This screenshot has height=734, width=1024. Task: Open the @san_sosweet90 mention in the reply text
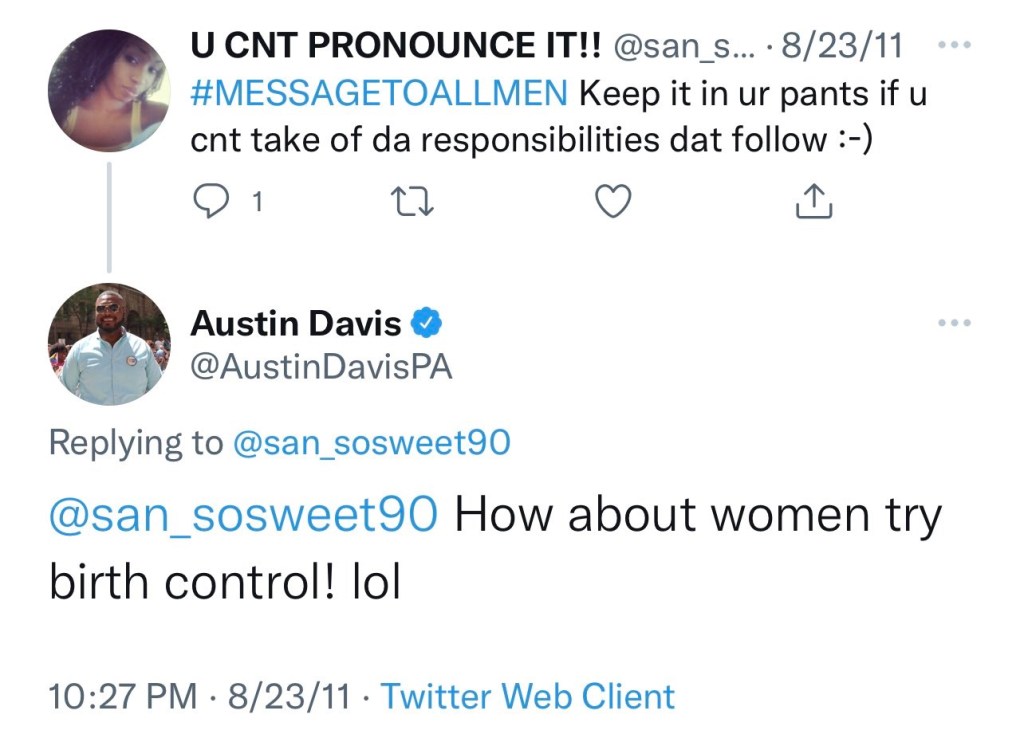[243, 516]
